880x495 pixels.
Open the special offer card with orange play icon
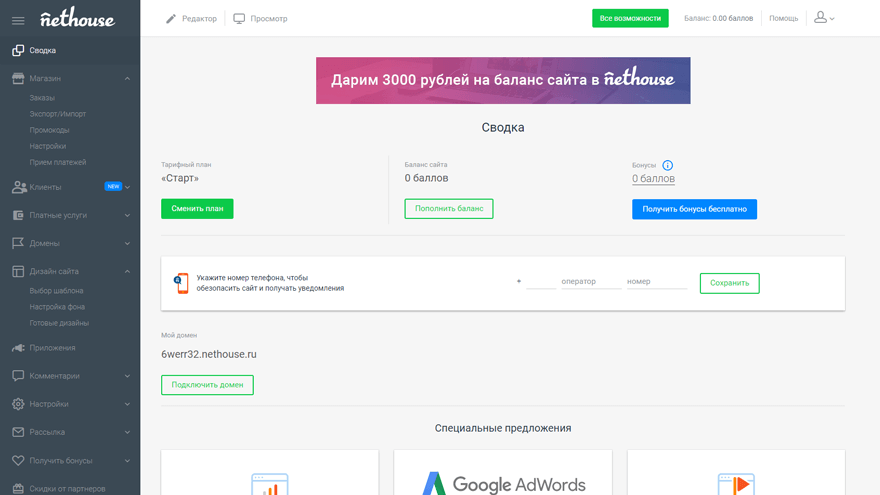(736, 473)
